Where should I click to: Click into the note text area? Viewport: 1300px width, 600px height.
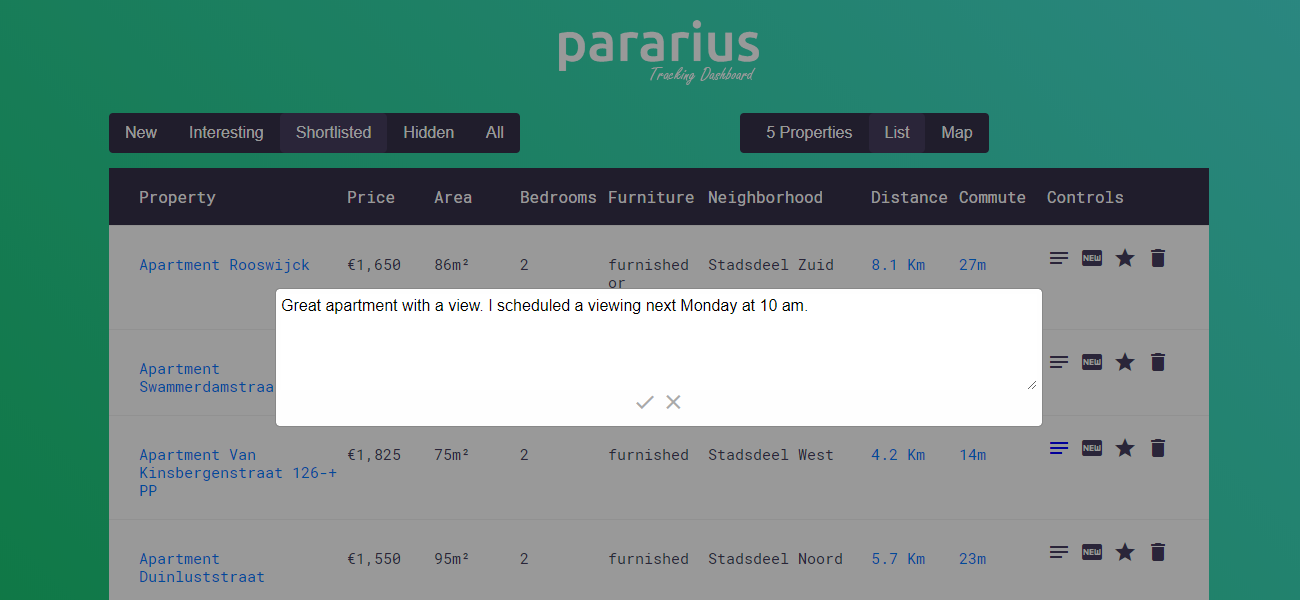[658, 341]
